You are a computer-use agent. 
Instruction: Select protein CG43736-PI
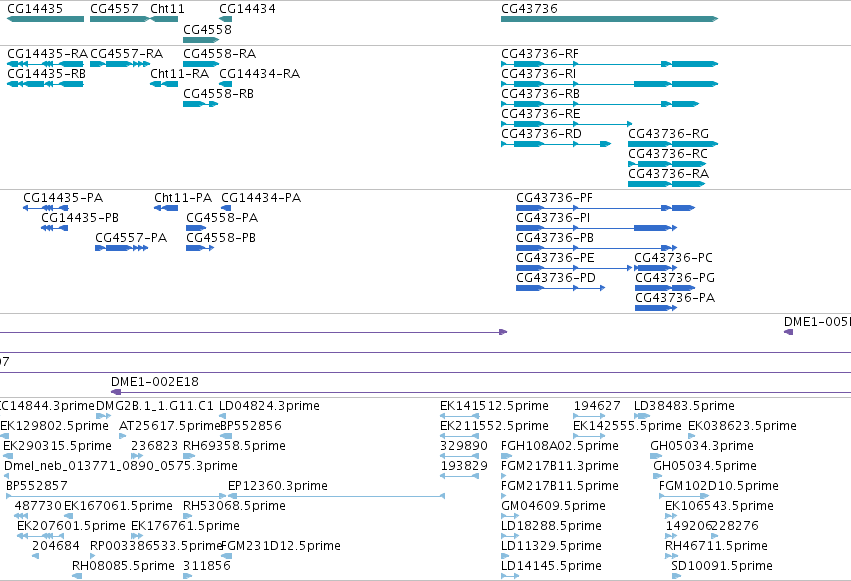coord(596,228)
